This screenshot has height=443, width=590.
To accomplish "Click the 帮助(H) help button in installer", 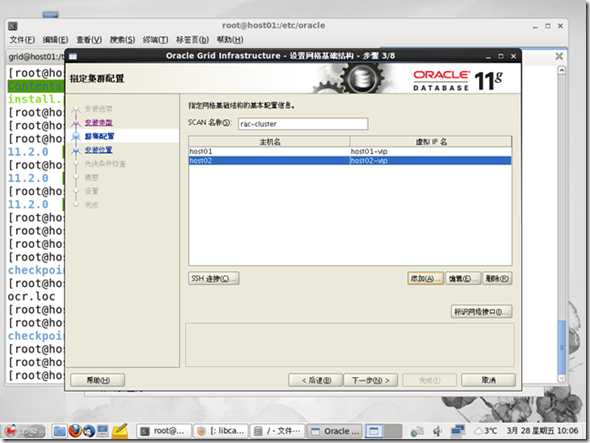I will pos(97,381).
